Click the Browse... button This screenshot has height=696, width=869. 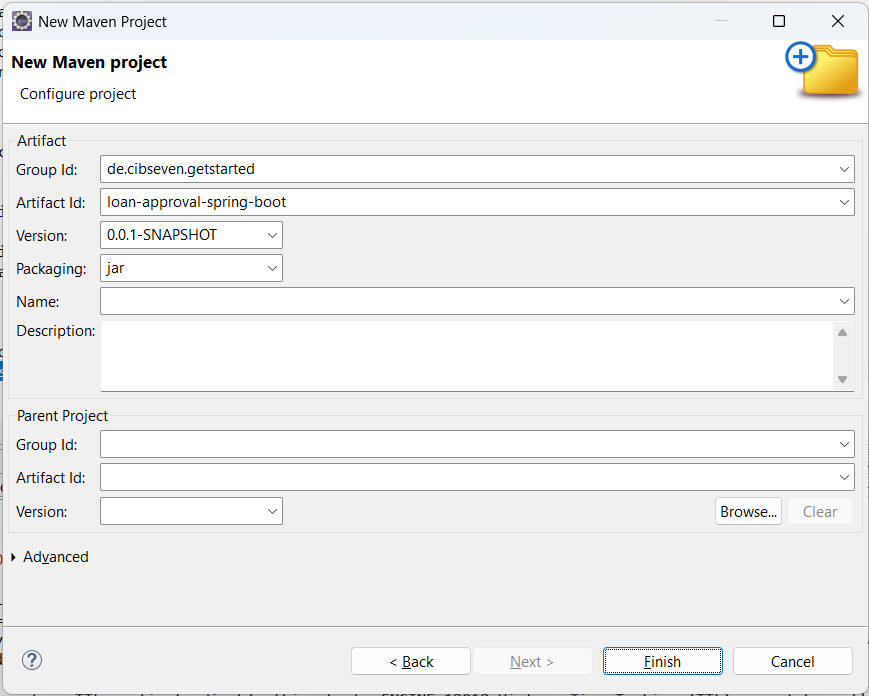[748, 511]
